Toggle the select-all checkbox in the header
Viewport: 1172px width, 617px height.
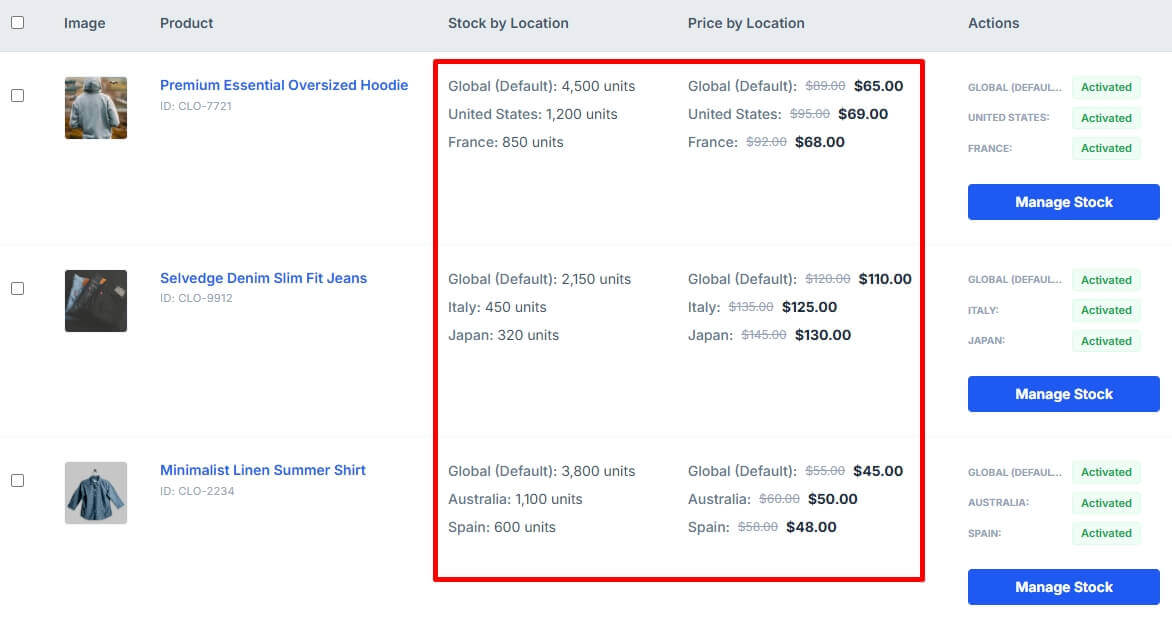16,22
